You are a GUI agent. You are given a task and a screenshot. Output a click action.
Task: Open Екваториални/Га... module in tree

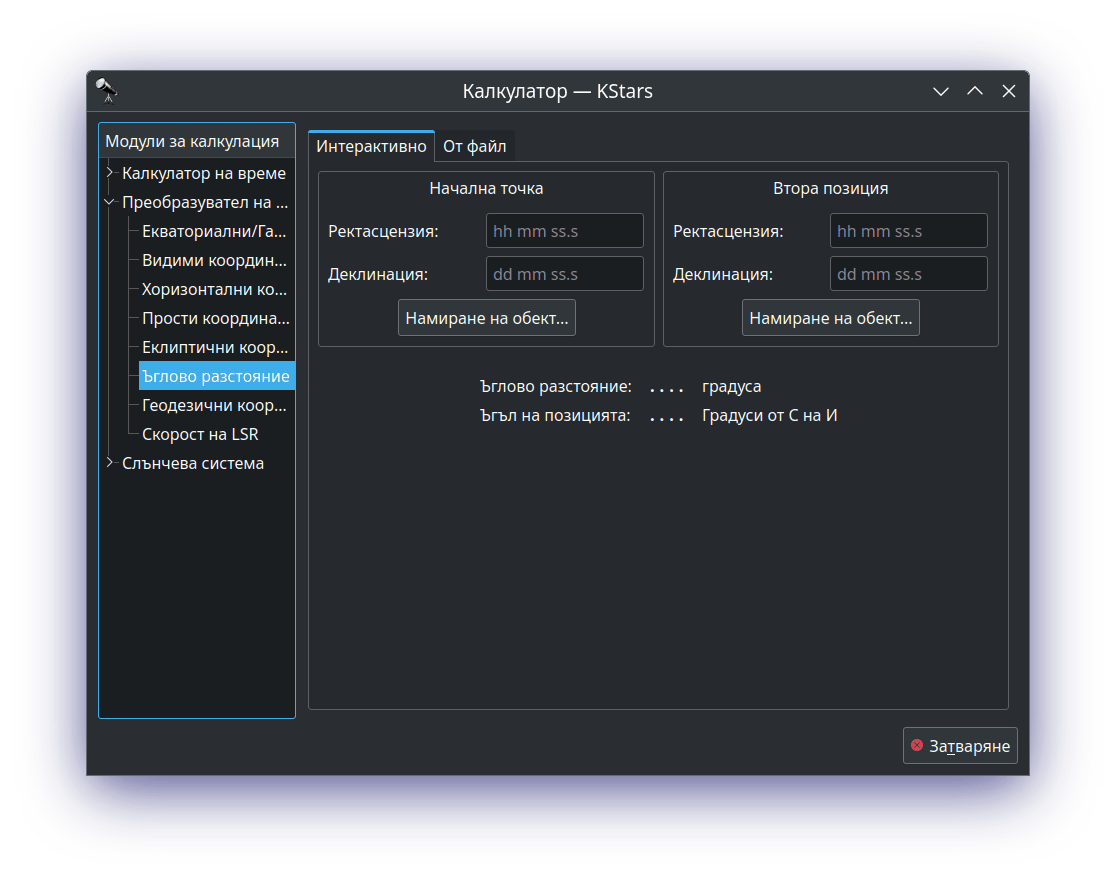214,231
